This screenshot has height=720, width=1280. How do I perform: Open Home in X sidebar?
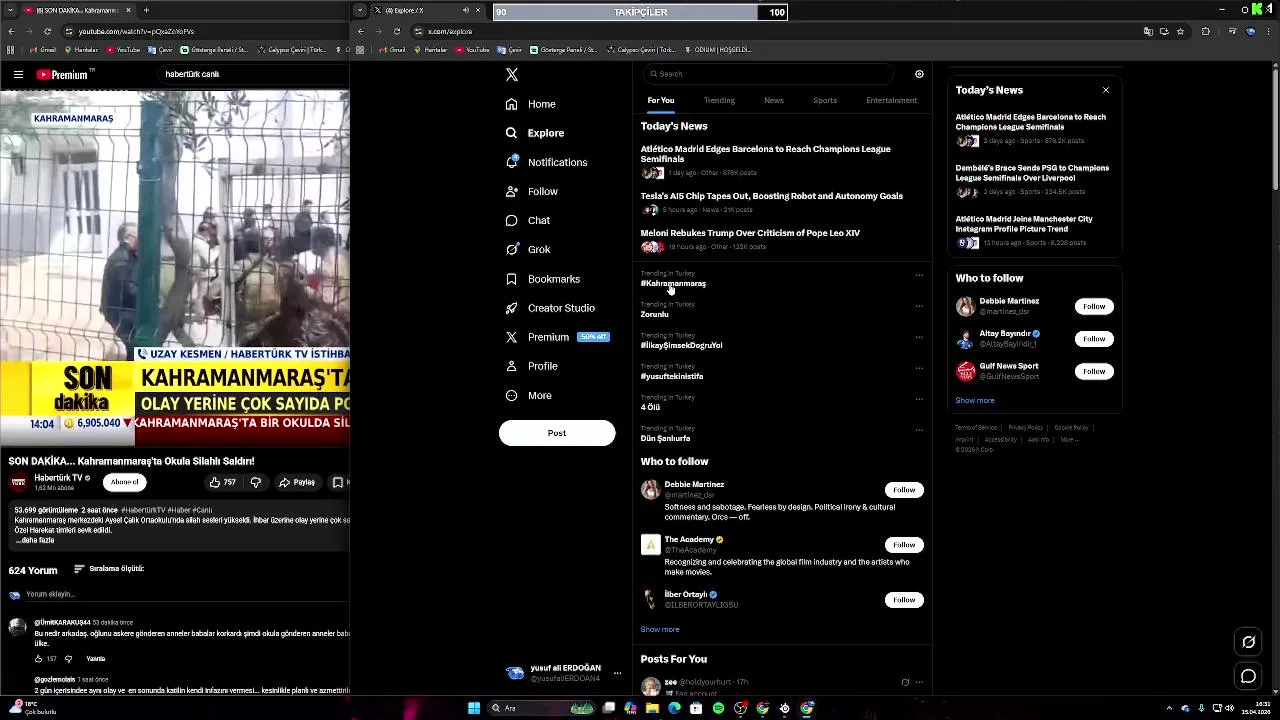(x=530, y=104)
